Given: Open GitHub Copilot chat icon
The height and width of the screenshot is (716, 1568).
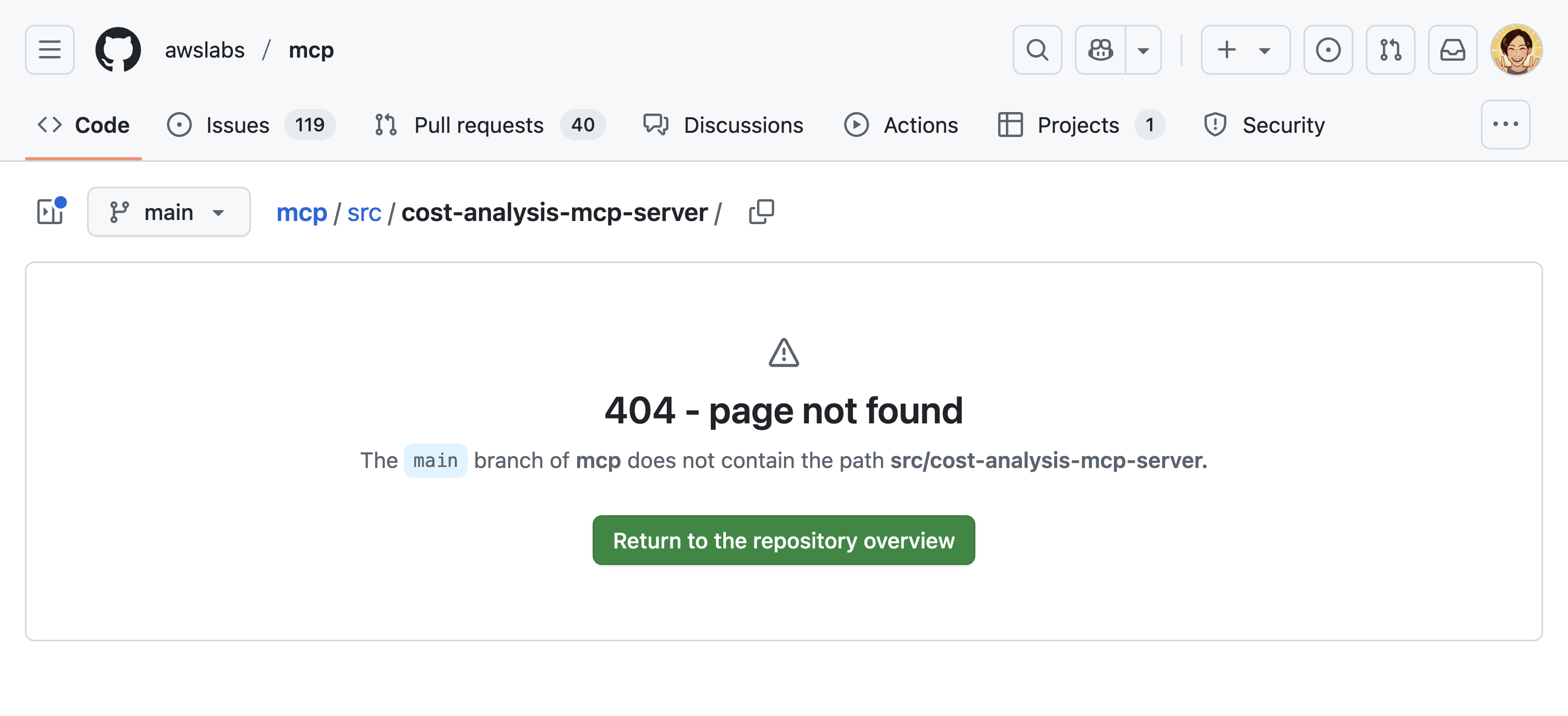Looking at the screenshot, I should click(1100, 50).
